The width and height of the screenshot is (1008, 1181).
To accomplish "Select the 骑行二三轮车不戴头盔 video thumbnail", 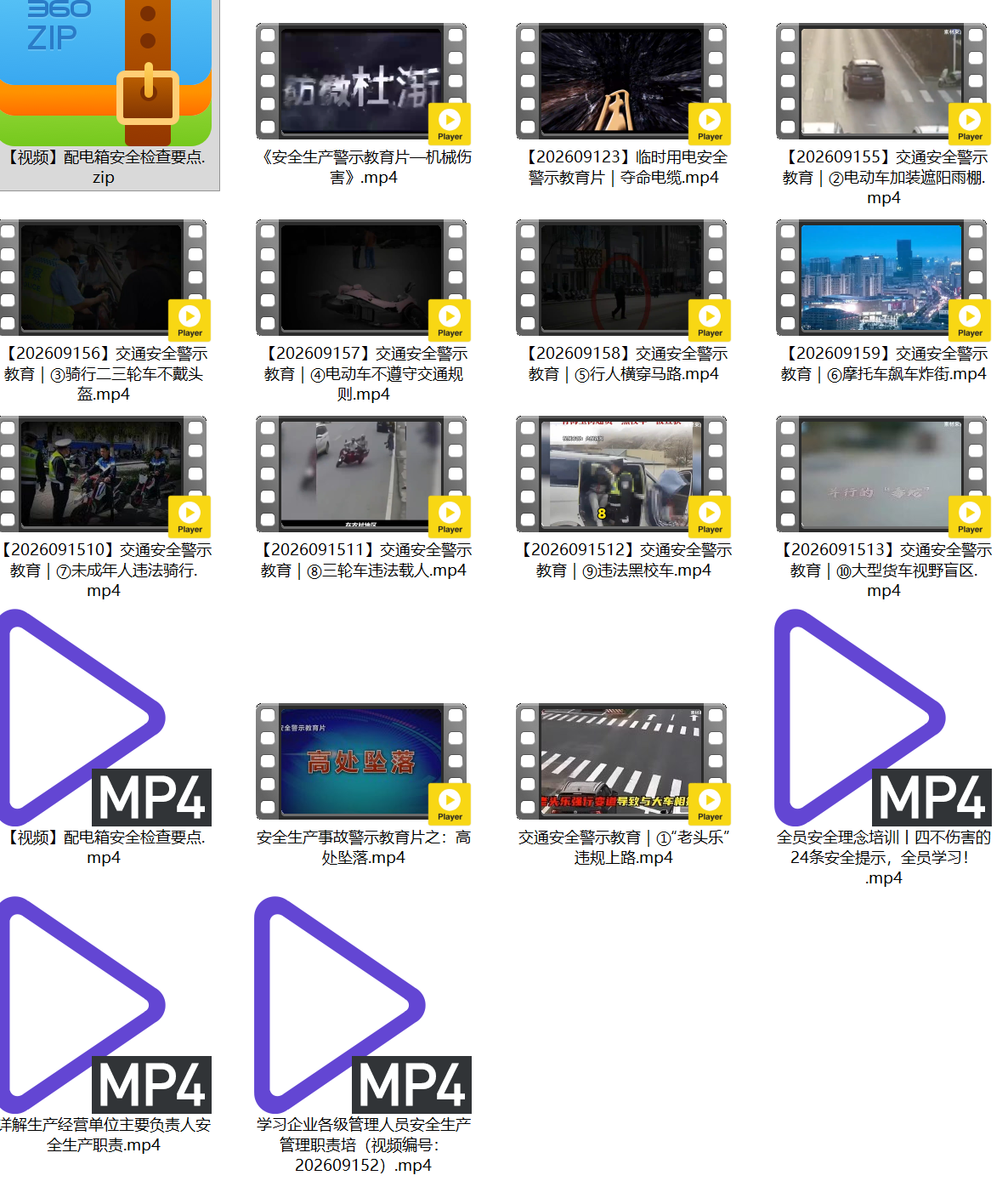I will 104,278.
